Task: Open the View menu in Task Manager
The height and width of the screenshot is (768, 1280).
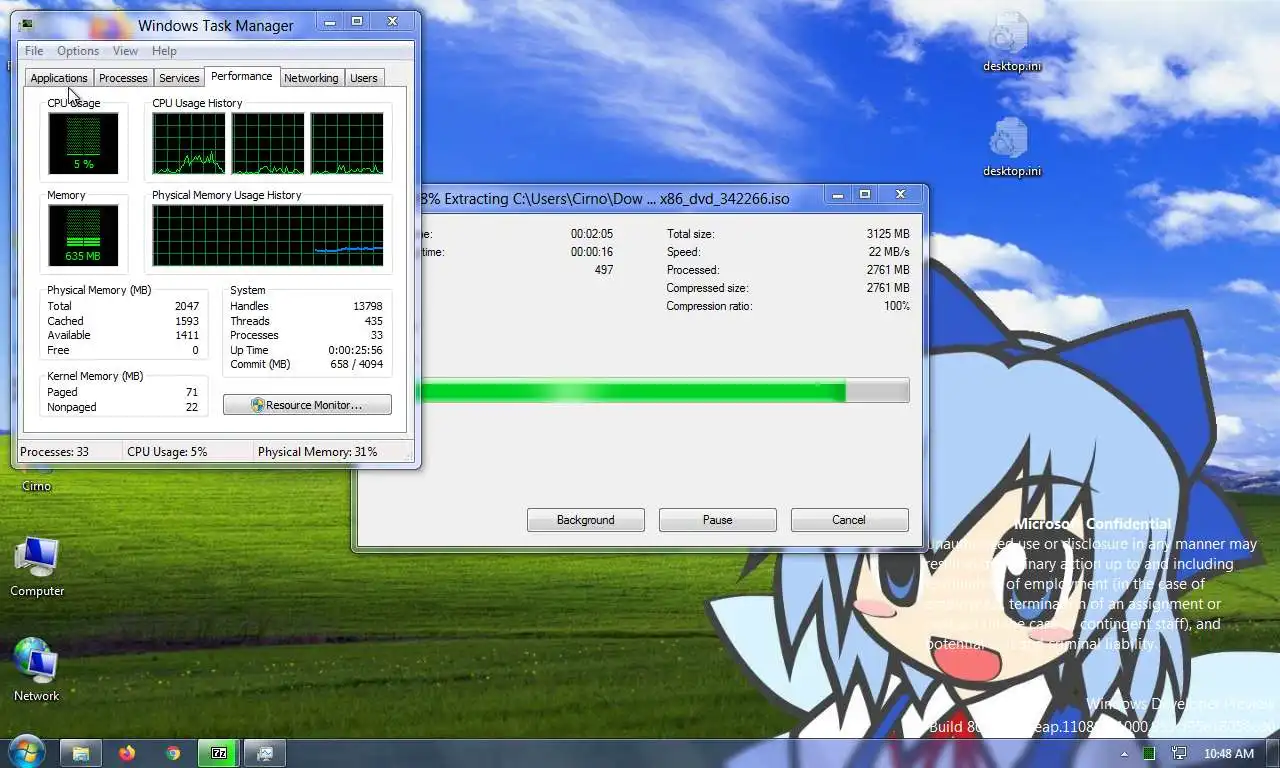Action: click(x=125, y=51)
